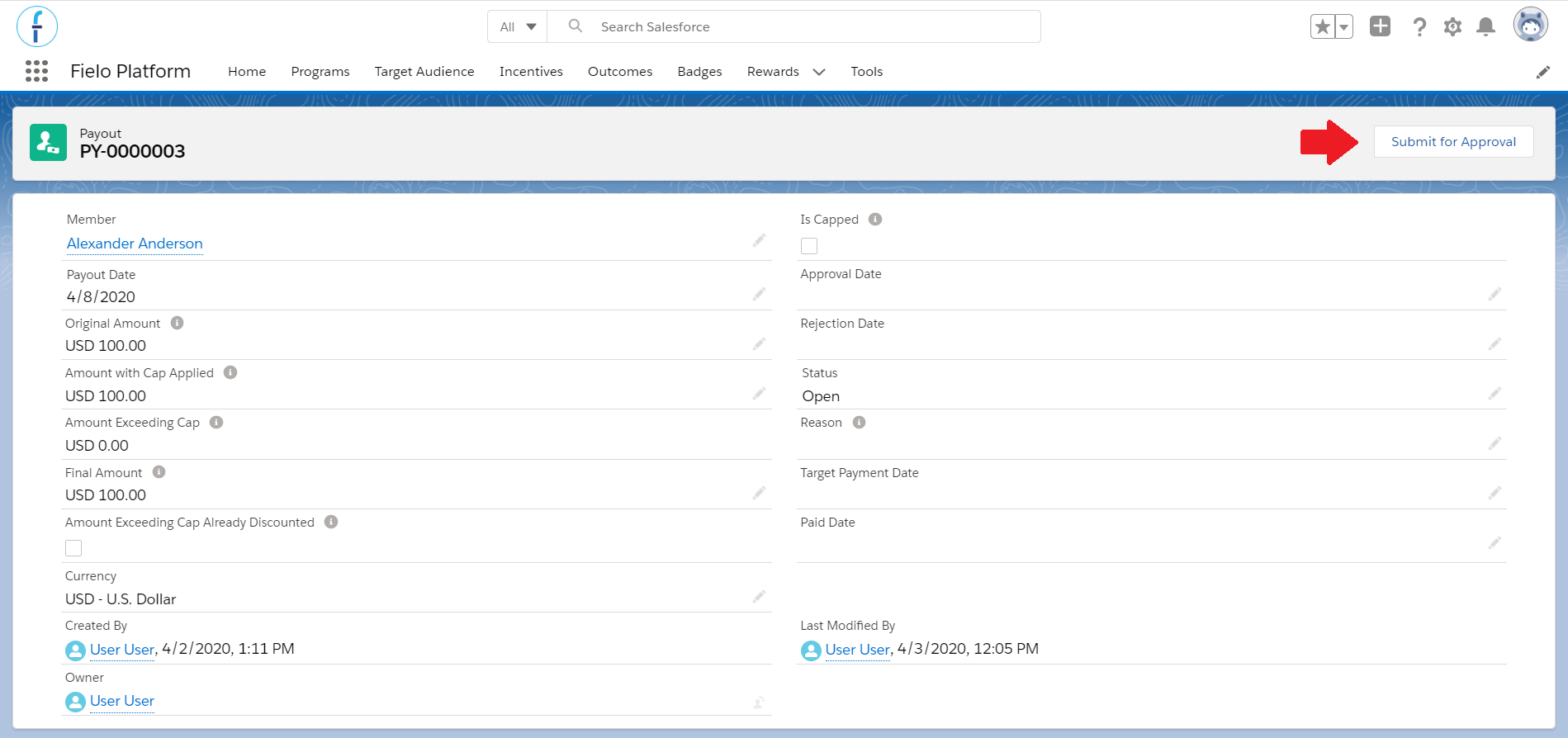Toggle Amount Exceeding Cap Already Discounted checkbox
The image size is (1568, 738).
click(x=73, y=548)
